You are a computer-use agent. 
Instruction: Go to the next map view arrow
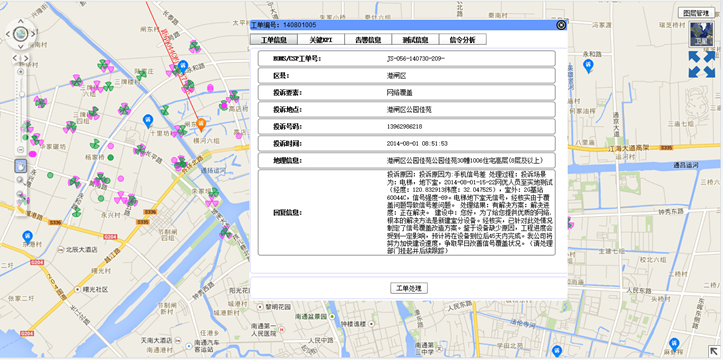(26, 58)
